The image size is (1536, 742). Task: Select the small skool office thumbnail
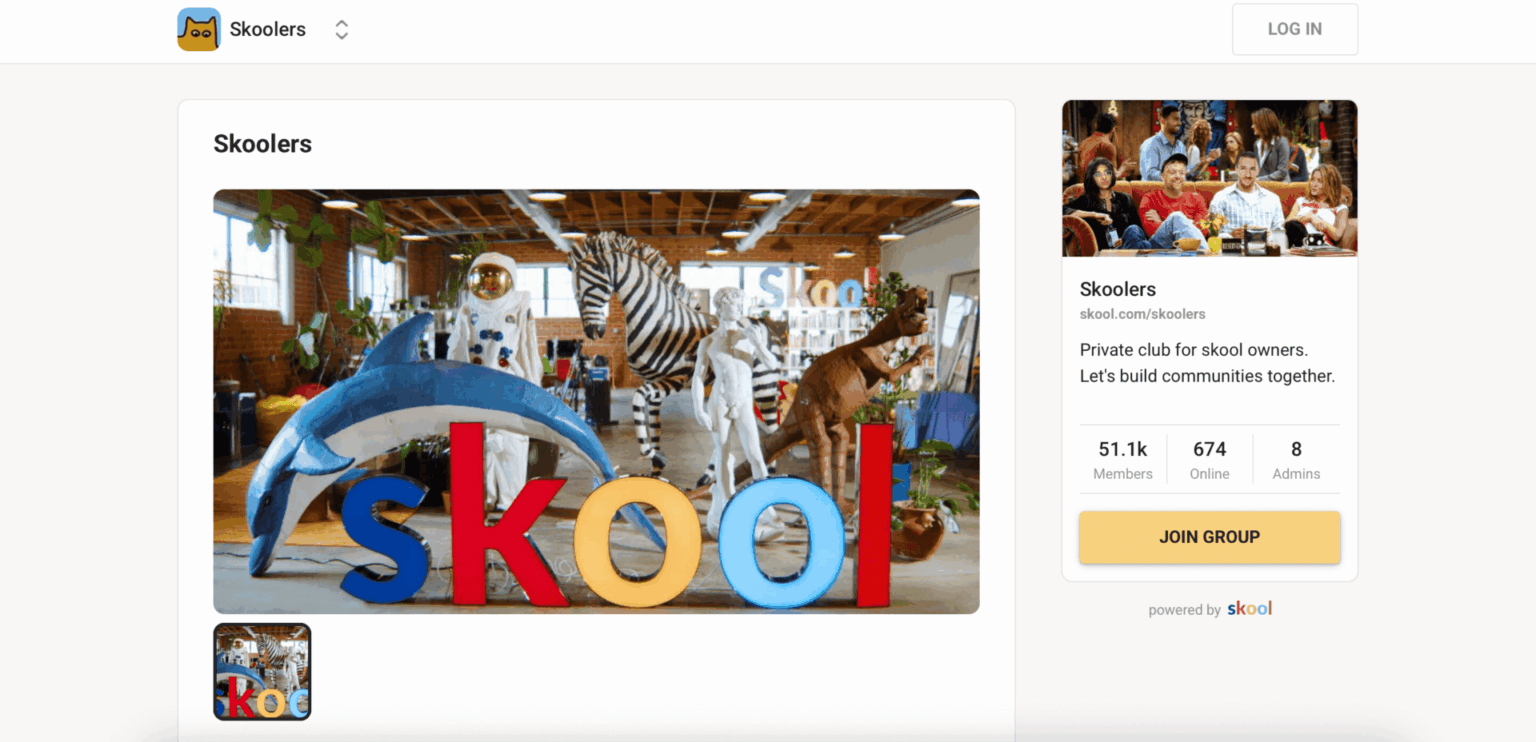point(262,672)
